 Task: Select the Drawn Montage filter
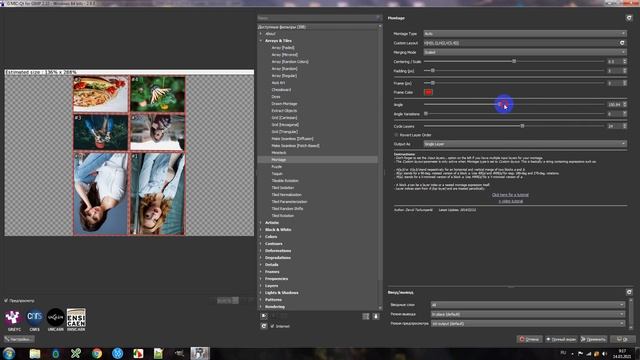point(284,104)
